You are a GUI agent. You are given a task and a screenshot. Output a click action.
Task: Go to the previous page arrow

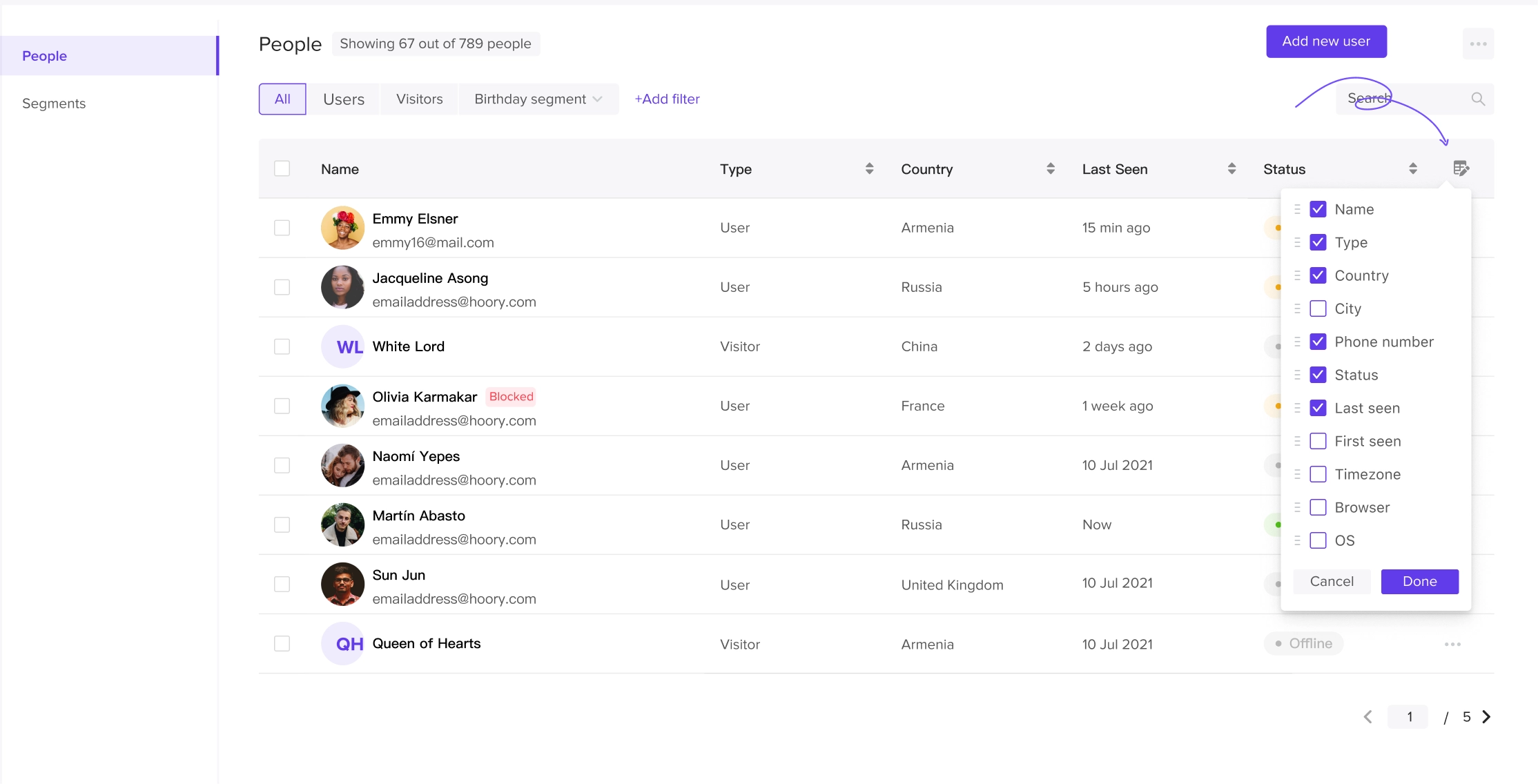[x=1367, y=717]
